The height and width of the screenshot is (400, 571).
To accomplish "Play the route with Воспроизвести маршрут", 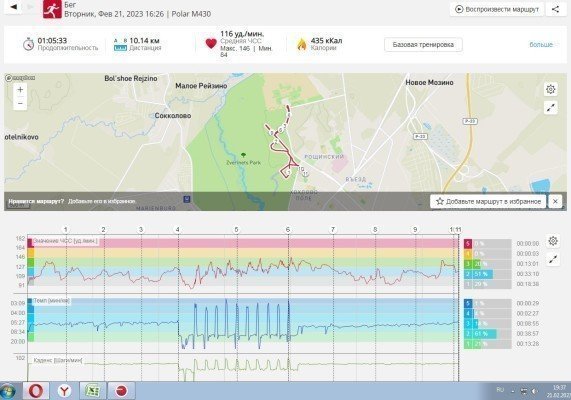I will 497,9.
